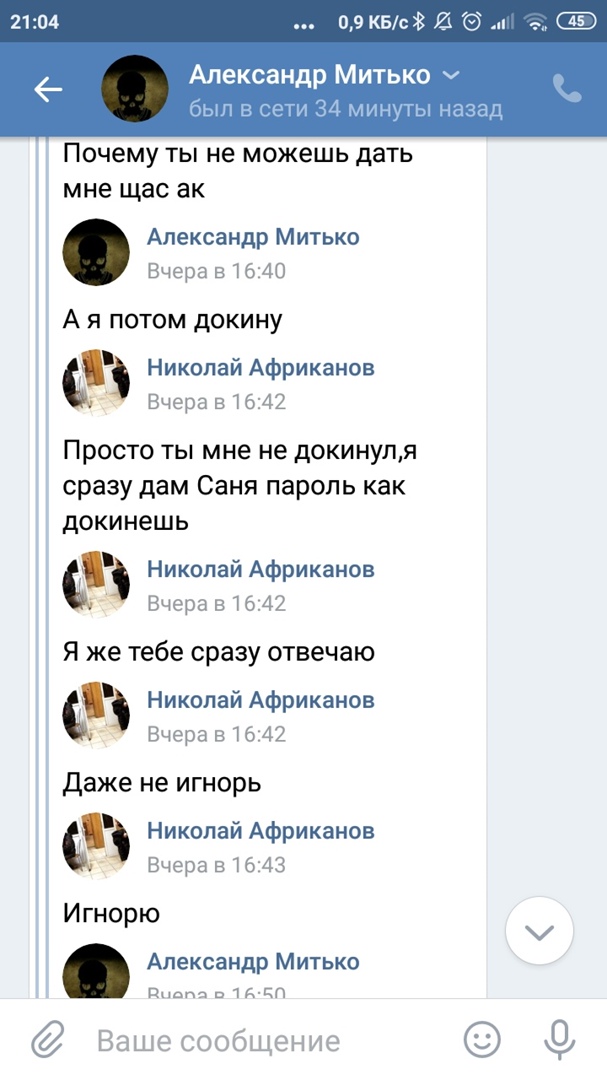Viewport: 607px width, 1080px height.
Task: Select message А я потом докину
Action: point(173,320)
